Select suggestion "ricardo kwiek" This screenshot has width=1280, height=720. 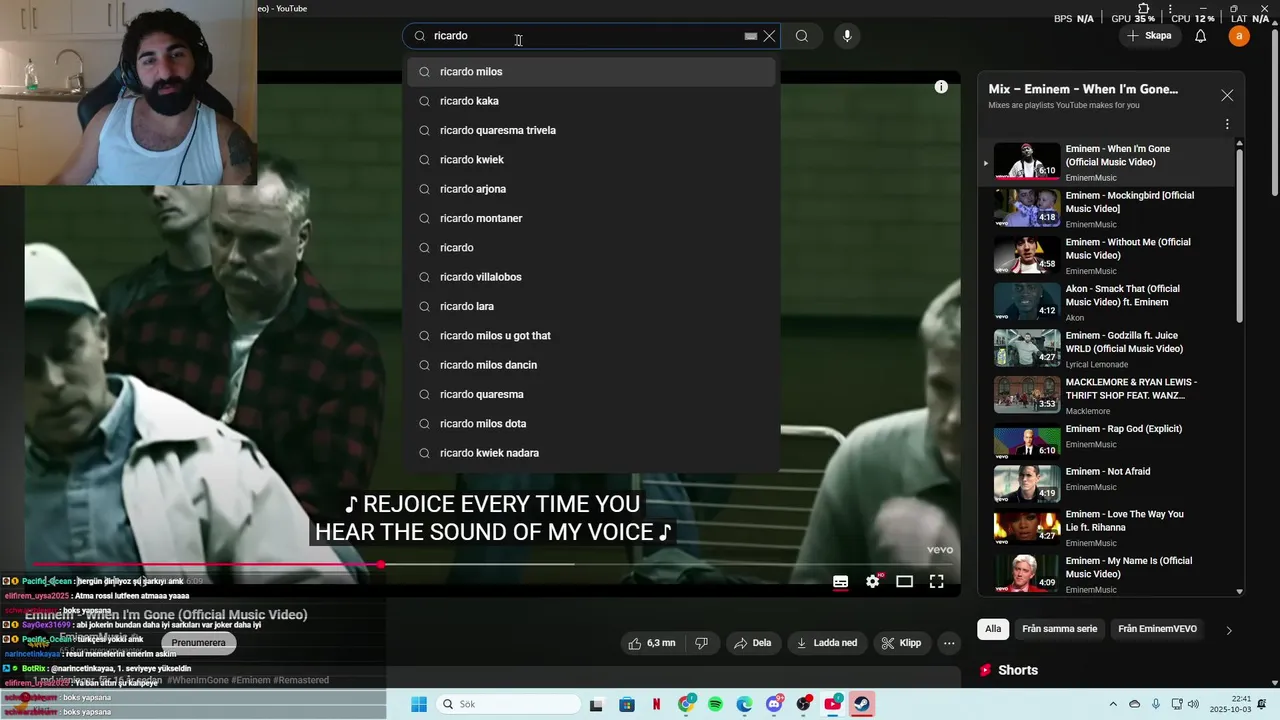591,160
